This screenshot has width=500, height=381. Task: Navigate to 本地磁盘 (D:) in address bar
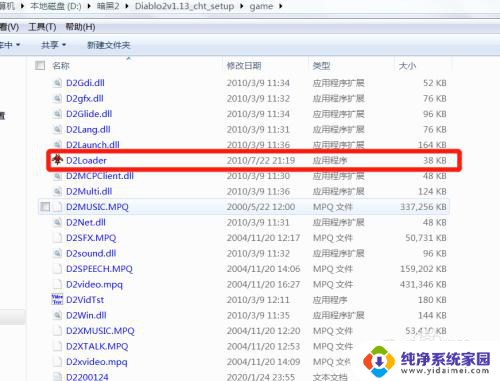(x=56, y=6)
